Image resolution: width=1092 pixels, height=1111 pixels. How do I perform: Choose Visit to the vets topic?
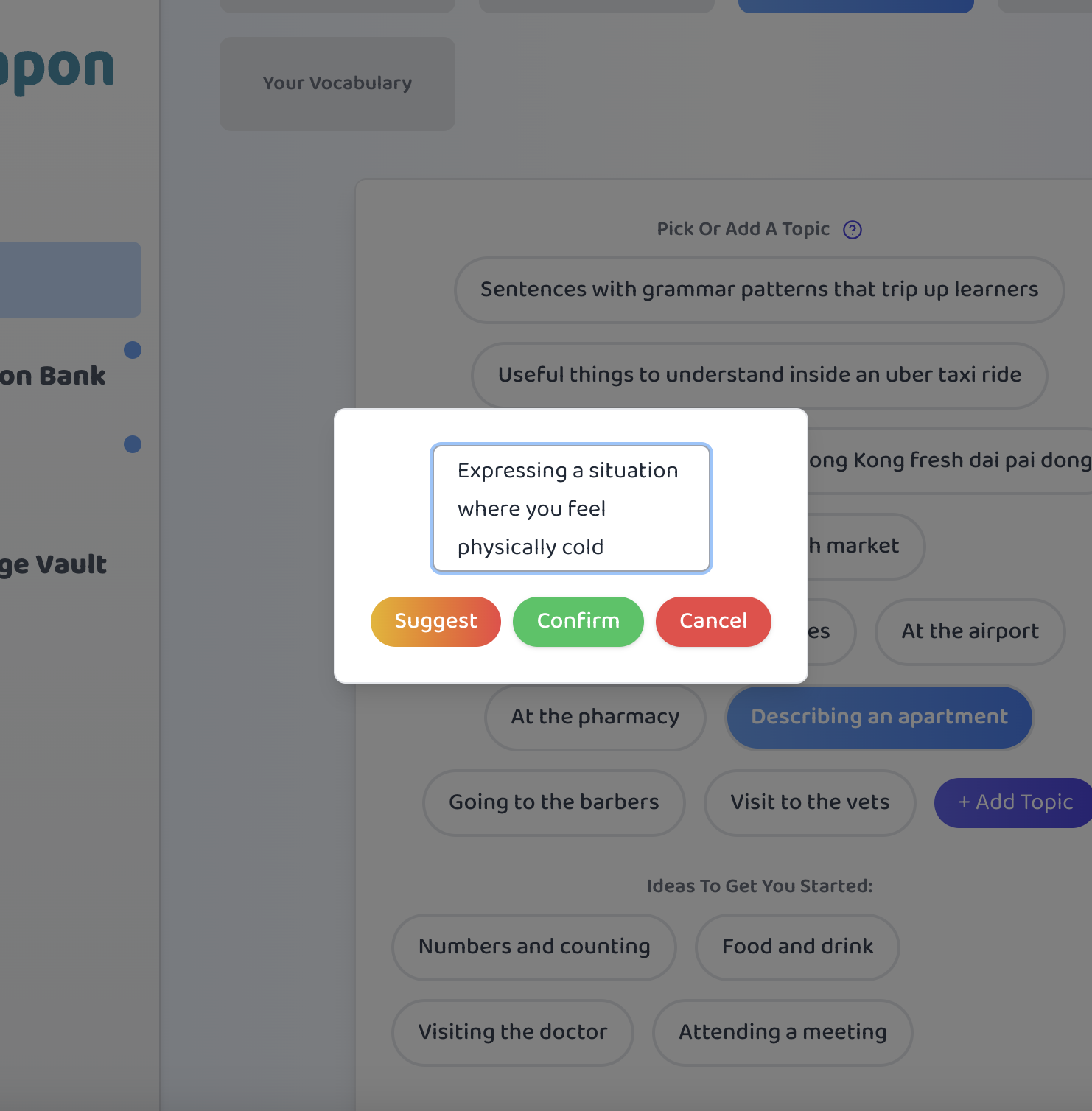(x=810, y=802)
